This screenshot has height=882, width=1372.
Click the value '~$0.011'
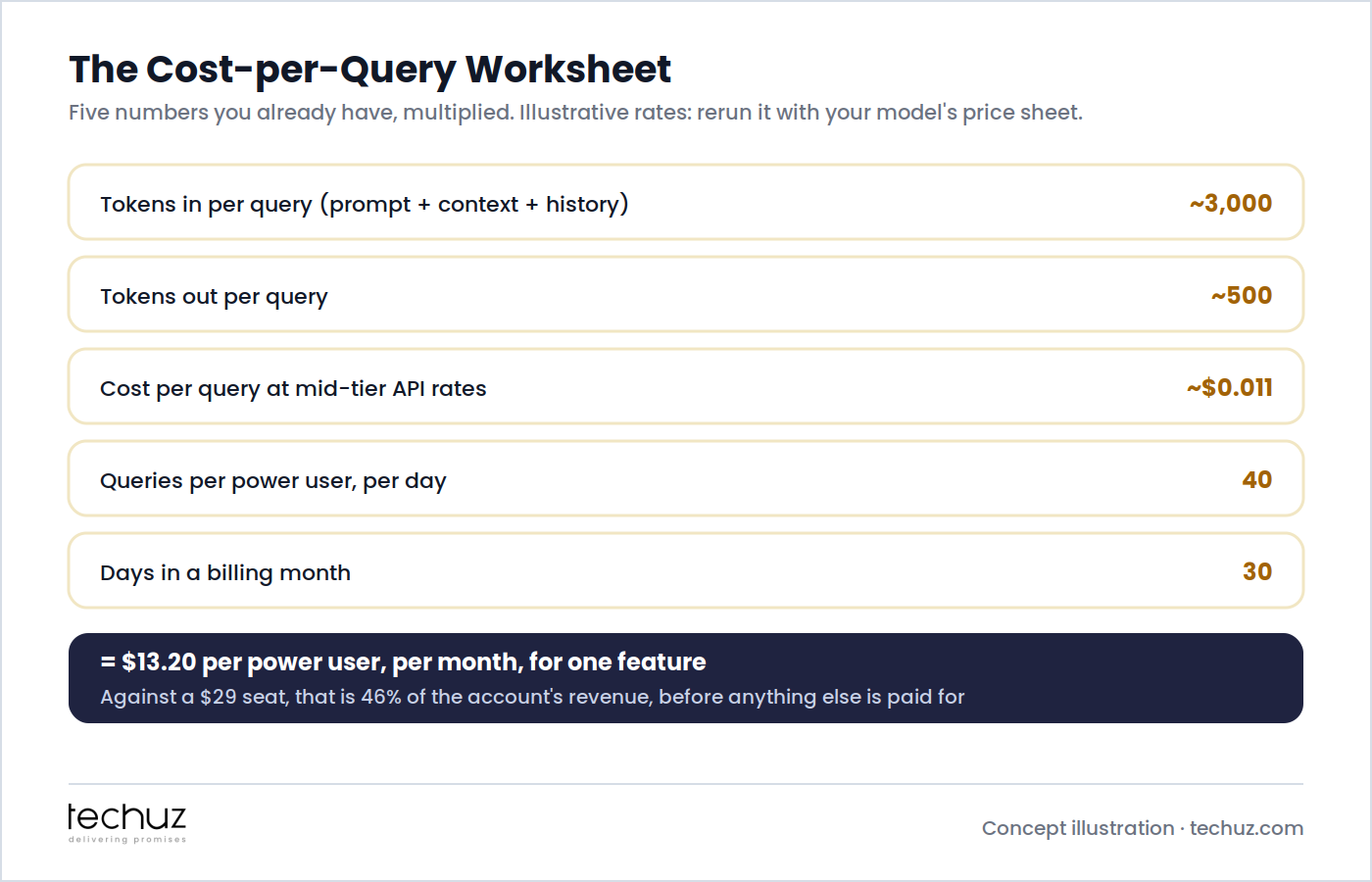point(1230,387)
